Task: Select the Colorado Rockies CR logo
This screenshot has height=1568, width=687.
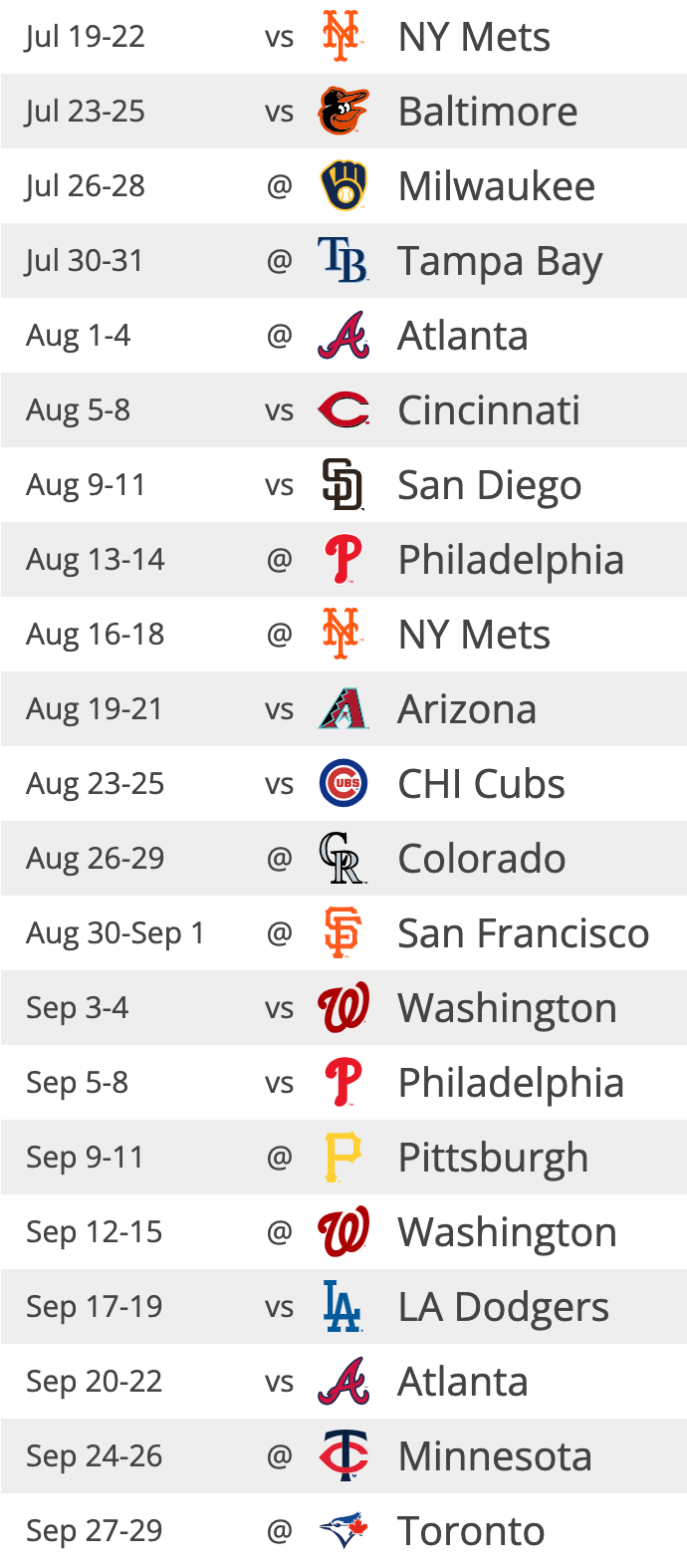Action: point(343,859)
